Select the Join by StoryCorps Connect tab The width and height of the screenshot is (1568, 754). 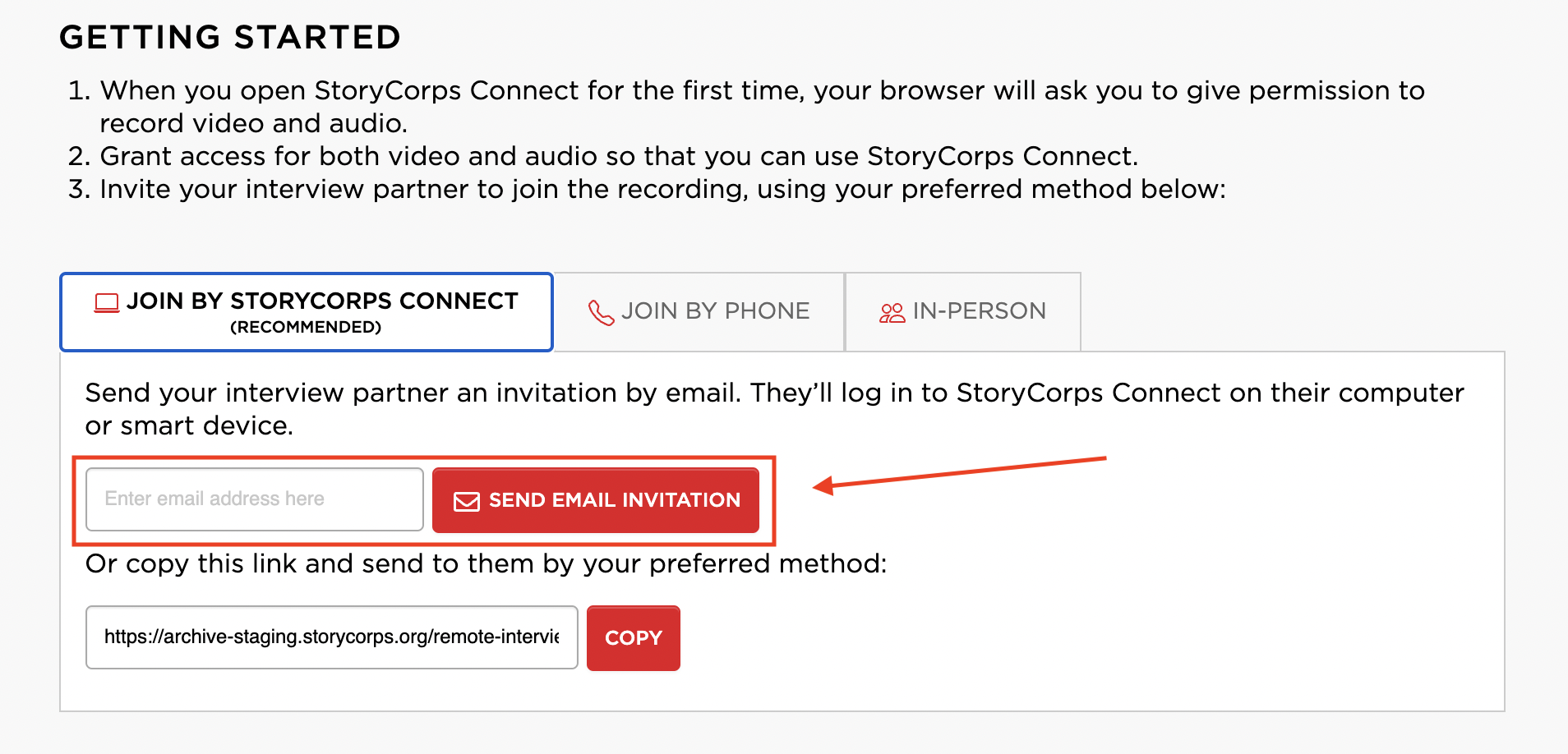coord(307,312)
